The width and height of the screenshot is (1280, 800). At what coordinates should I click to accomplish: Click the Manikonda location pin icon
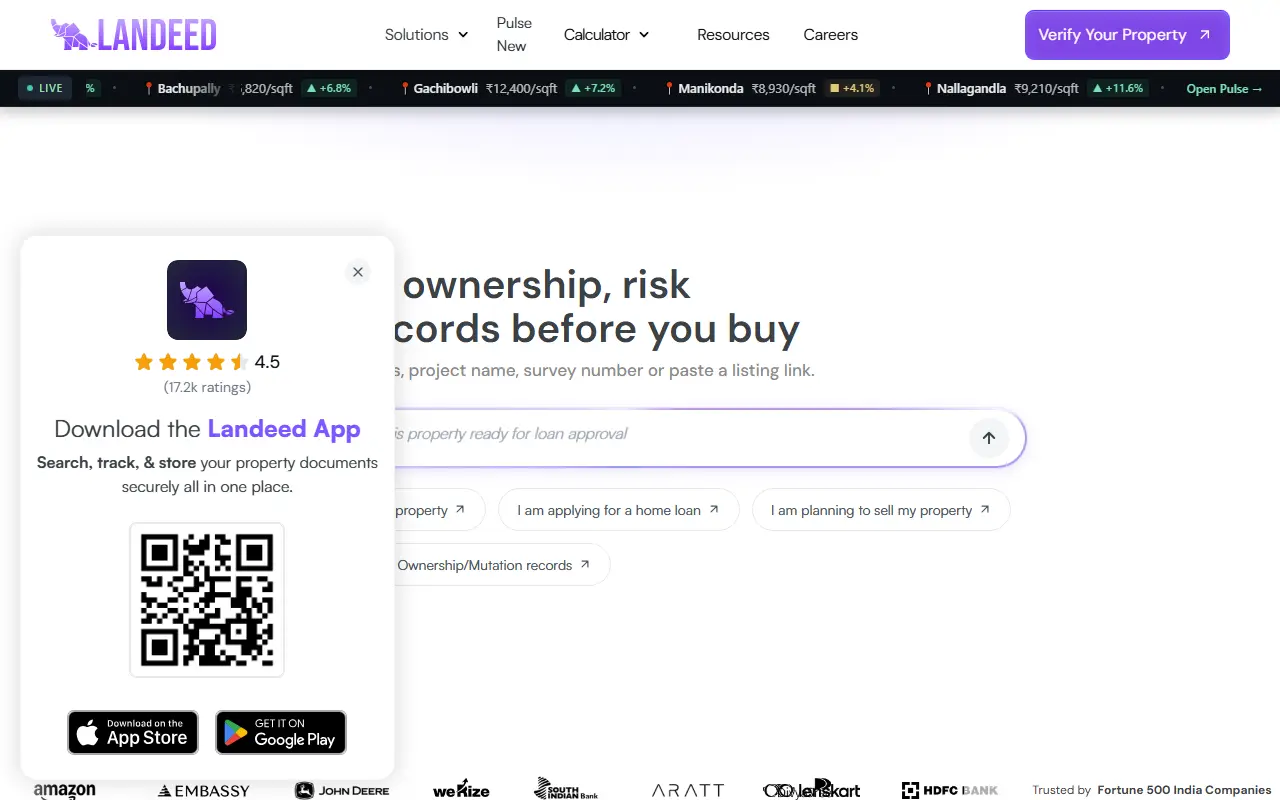click(670, 88)
